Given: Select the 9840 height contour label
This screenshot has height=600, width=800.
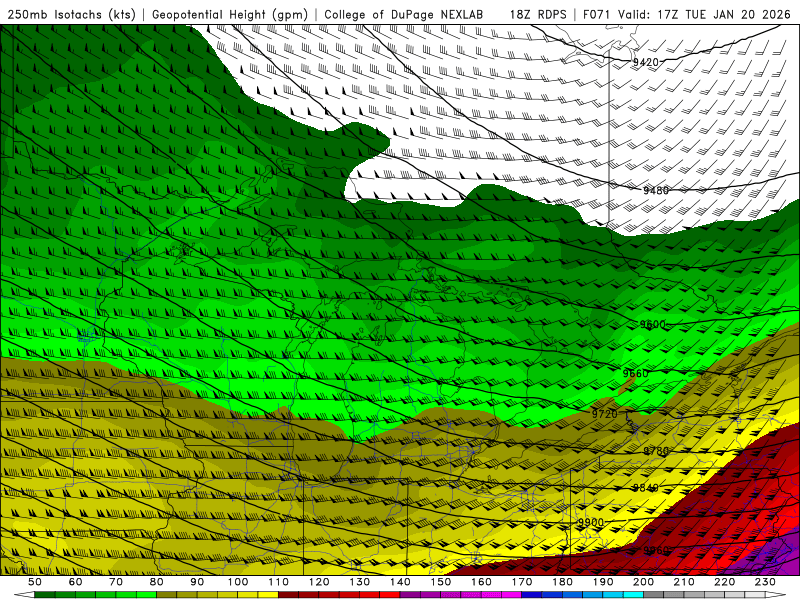Looking at the screenshot, I should 645,488.
